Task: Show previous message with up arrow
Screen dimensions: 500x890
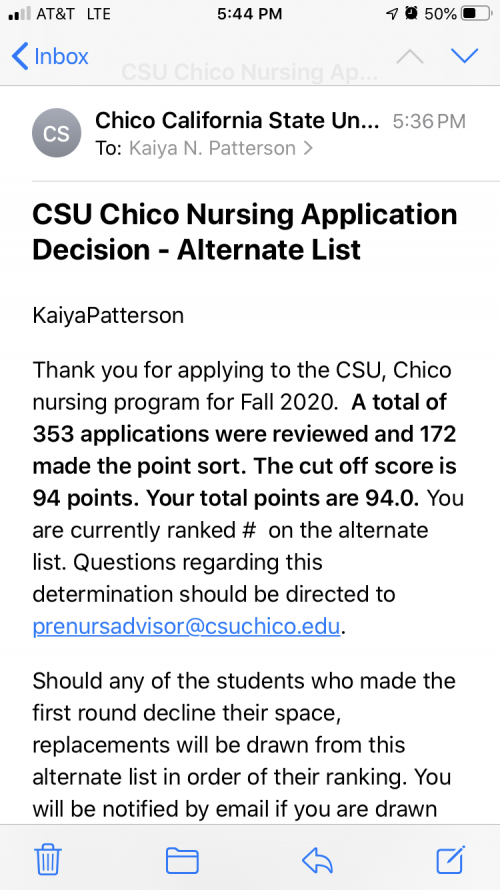Action: [x=410, y=56]
